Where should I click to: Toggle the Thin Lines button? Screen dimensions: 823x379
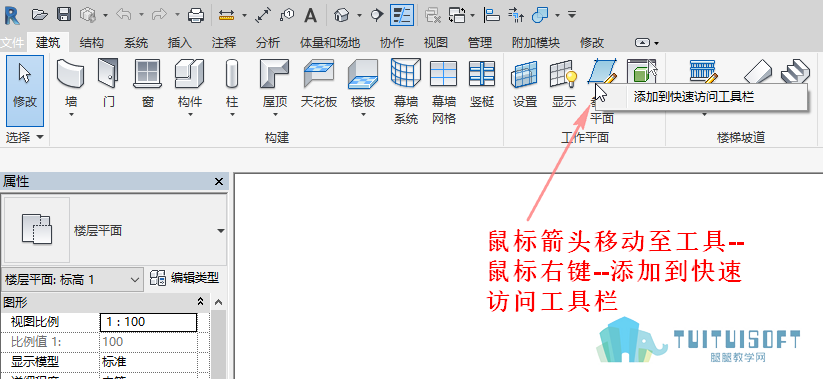402,15
